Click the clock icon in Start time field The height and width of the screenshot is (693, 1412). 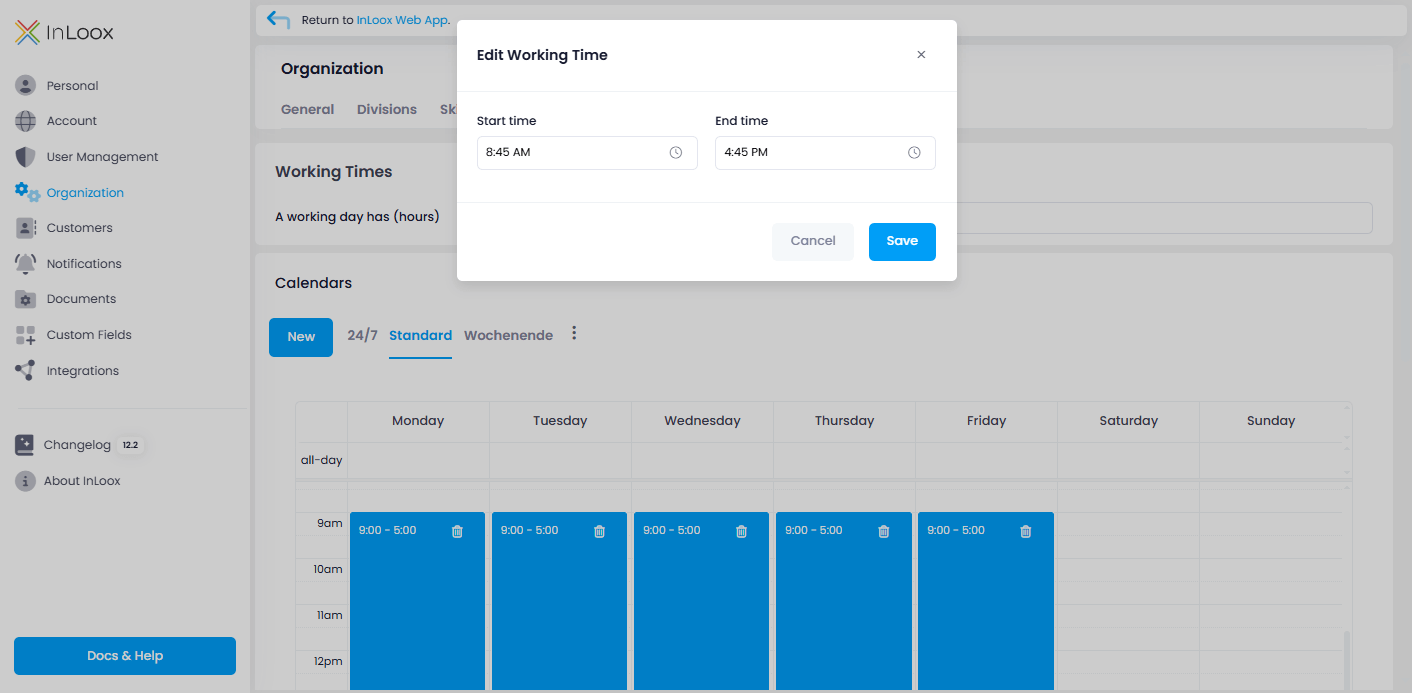[676, 153]
